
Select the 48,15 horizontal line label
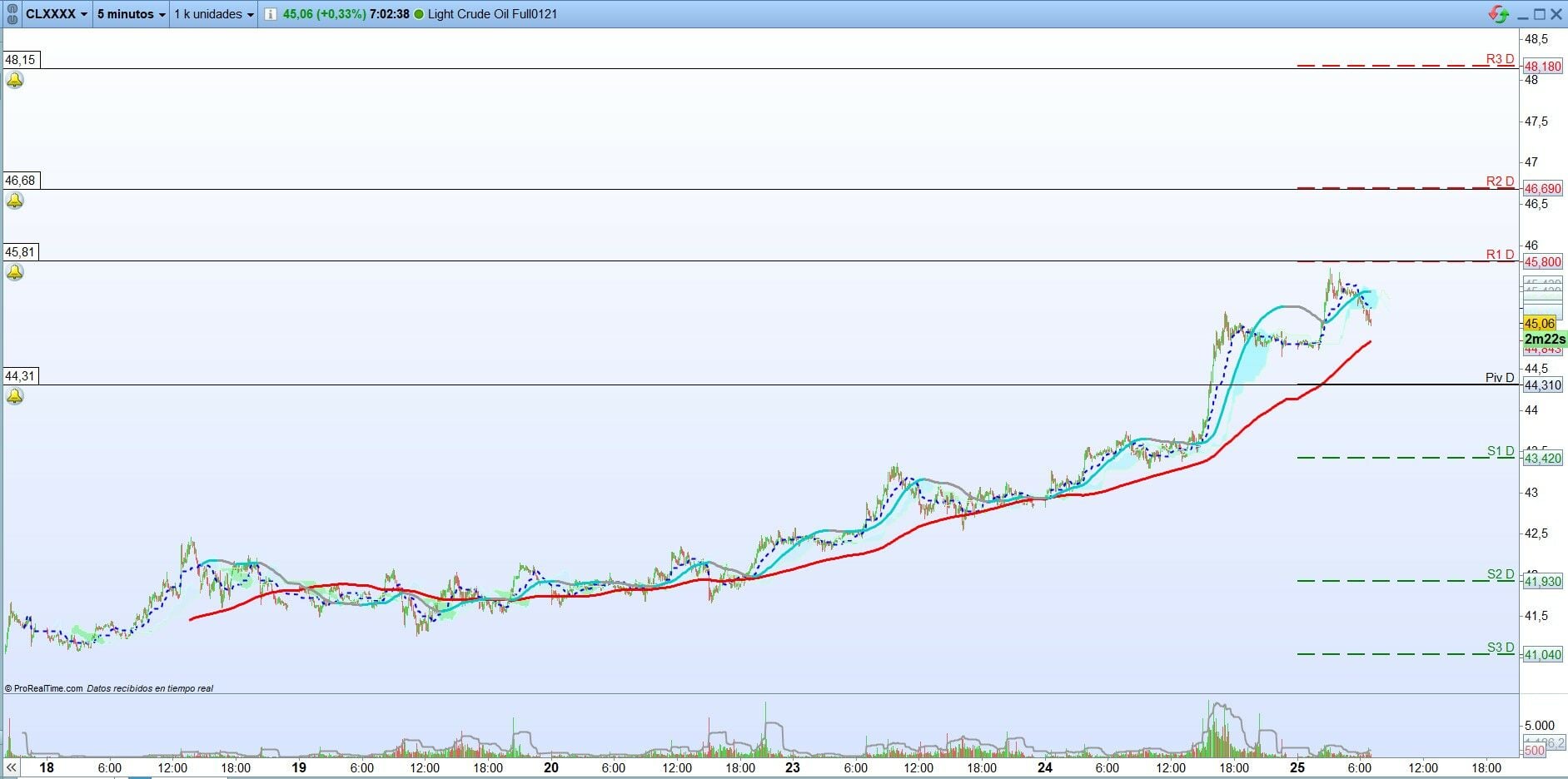tap(21, 60)
